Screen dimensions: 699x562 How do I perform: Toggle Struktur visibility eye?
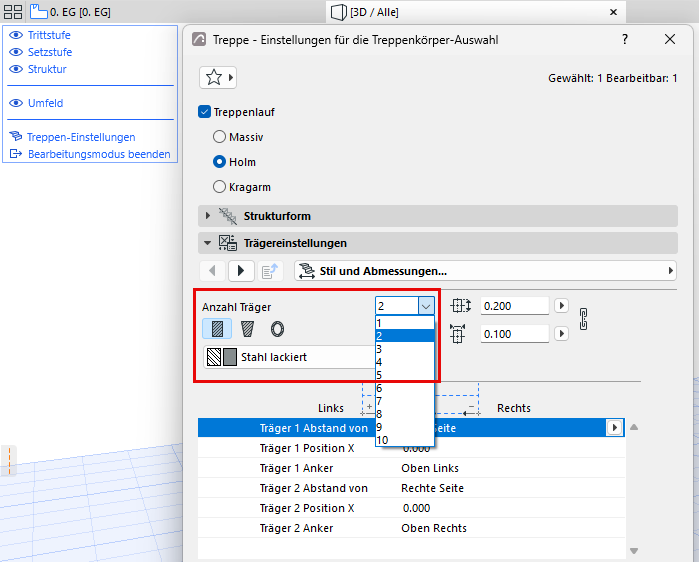point(16,69)
